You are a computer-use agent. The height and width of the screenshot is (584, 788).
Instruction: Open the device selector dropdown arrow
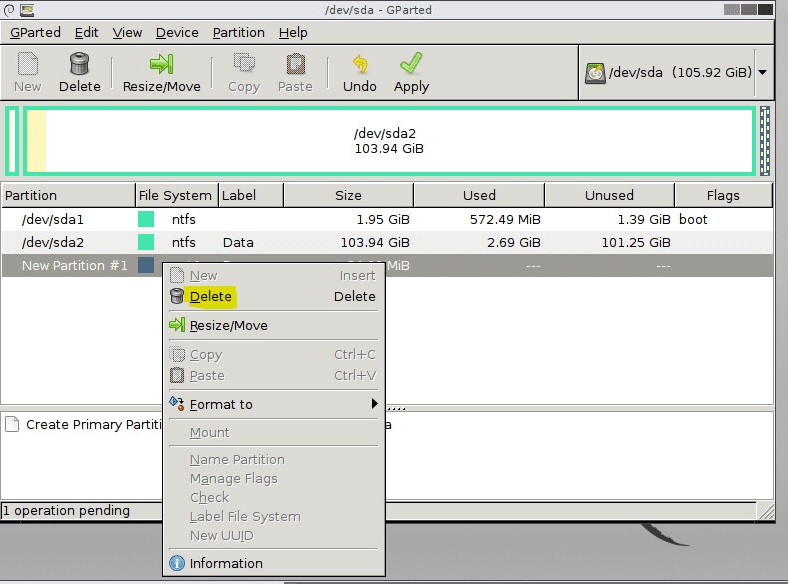click(762, 72)
